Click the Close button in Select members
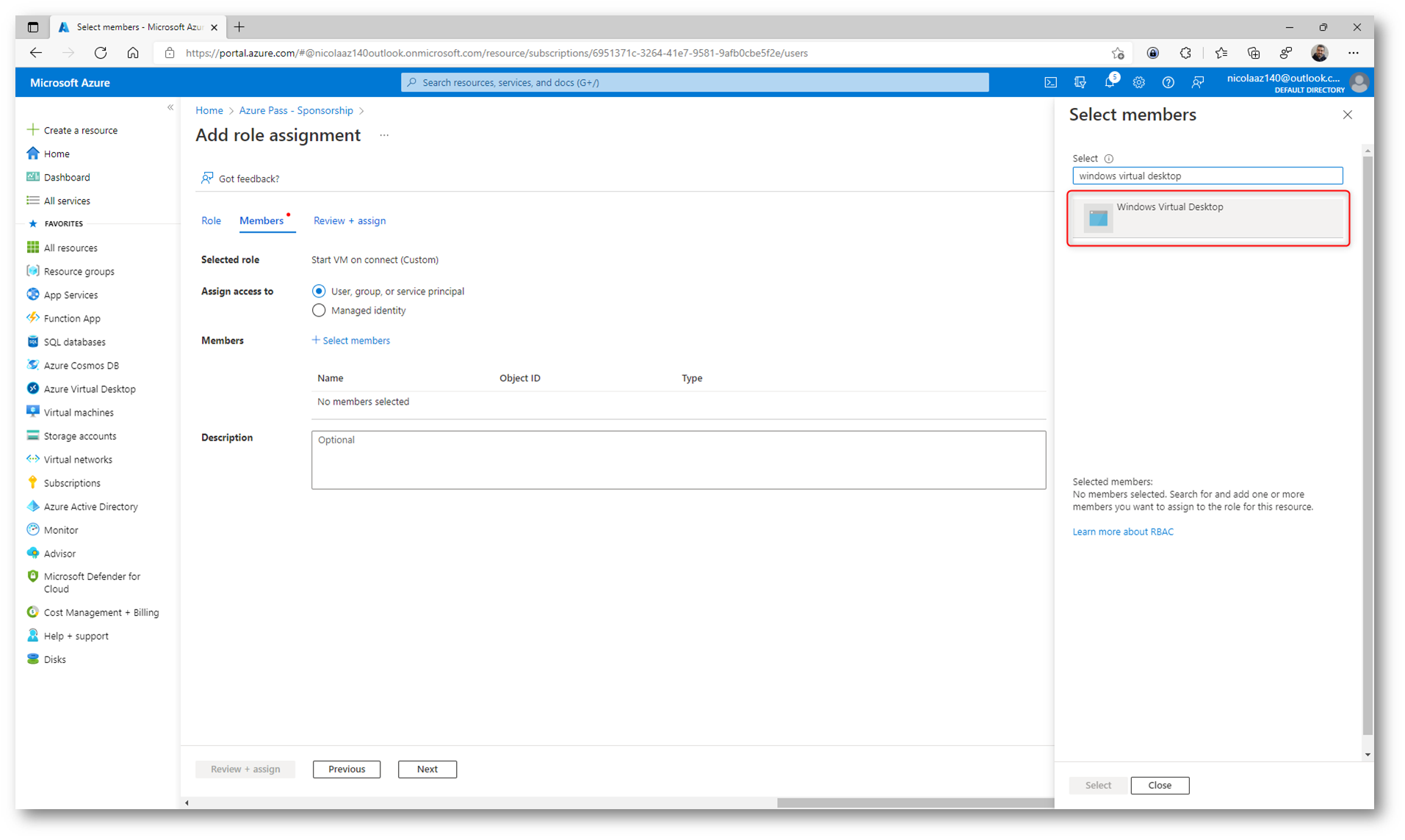This screenshot has width=1405, height=840. coord(1160,785)
